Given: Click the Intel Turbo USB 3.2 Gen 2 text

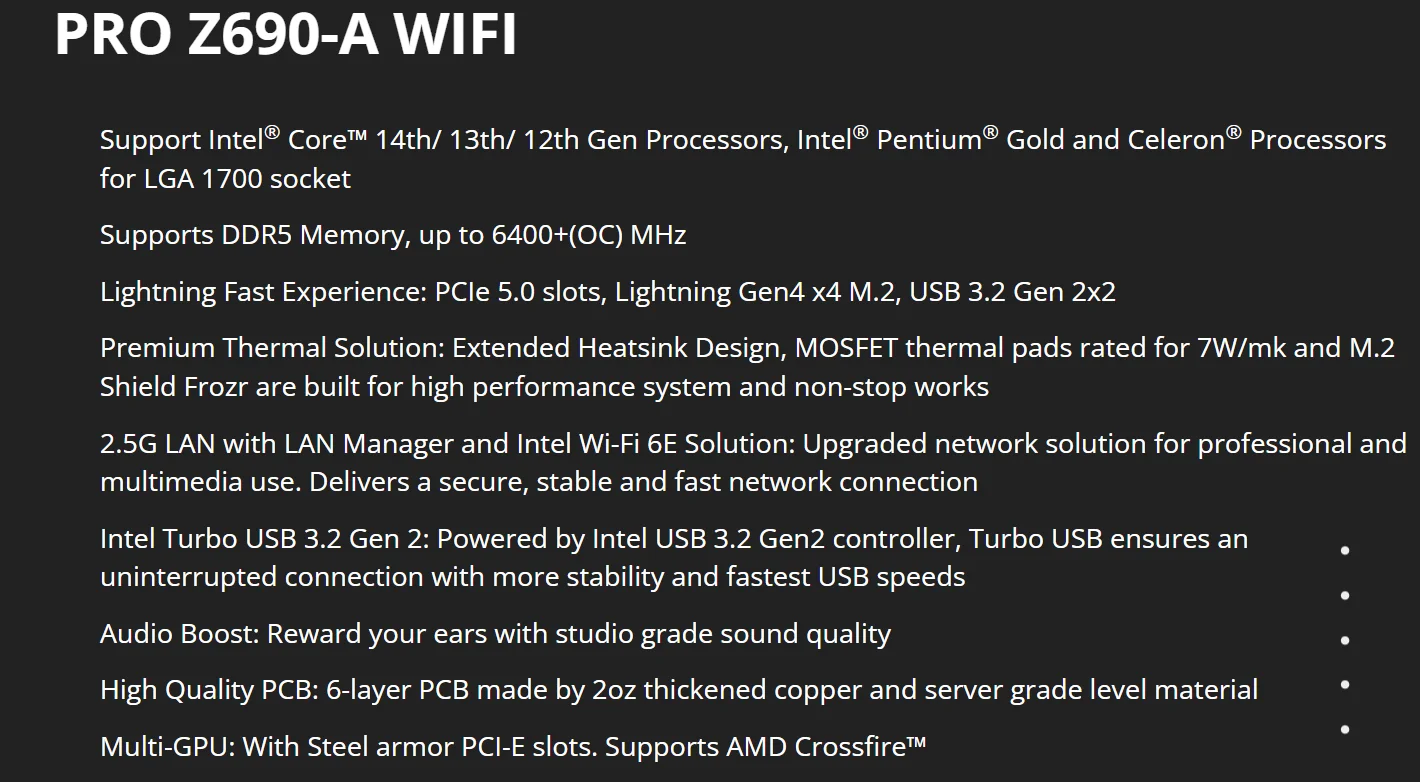Looking at the screenshot, I should [x=264, y=539].
